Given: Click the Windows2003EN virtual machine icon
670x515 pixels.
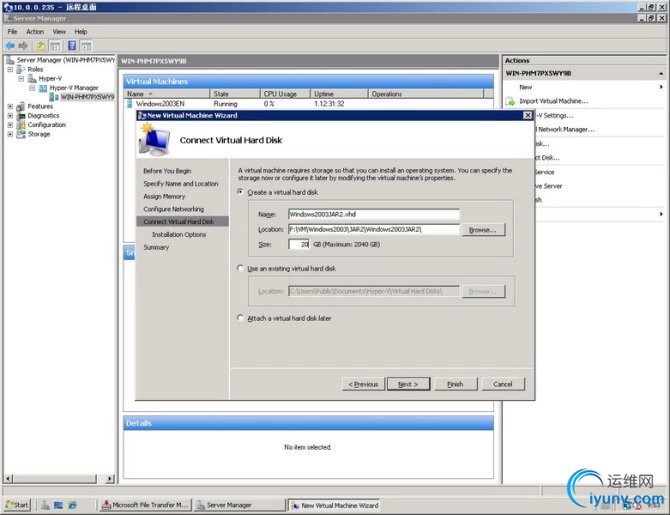Looking at the screenshot, I should (130, 104).
